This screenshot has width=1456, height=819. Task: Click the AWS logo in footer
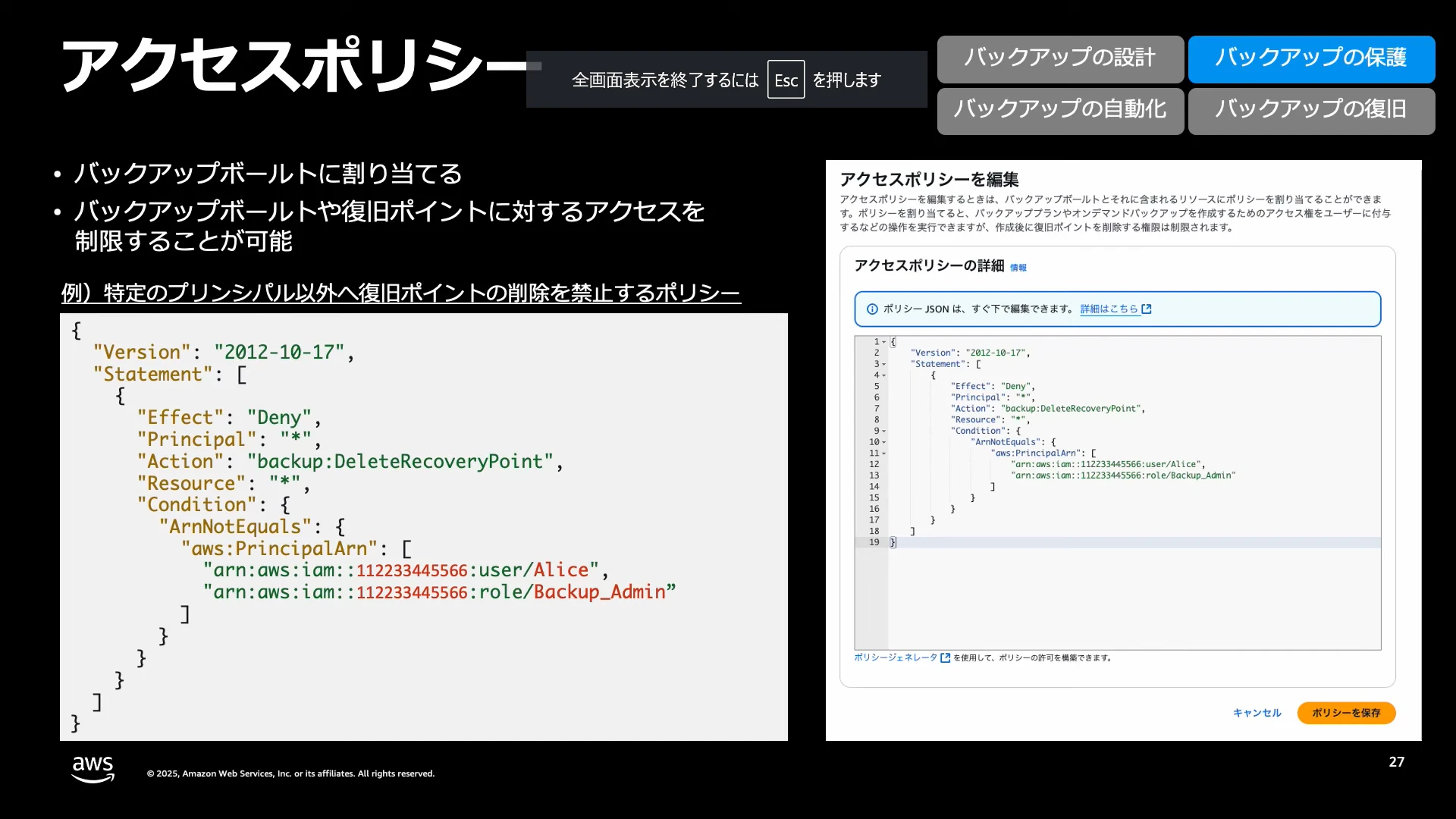pyautogui.click(x=93, y=769)
